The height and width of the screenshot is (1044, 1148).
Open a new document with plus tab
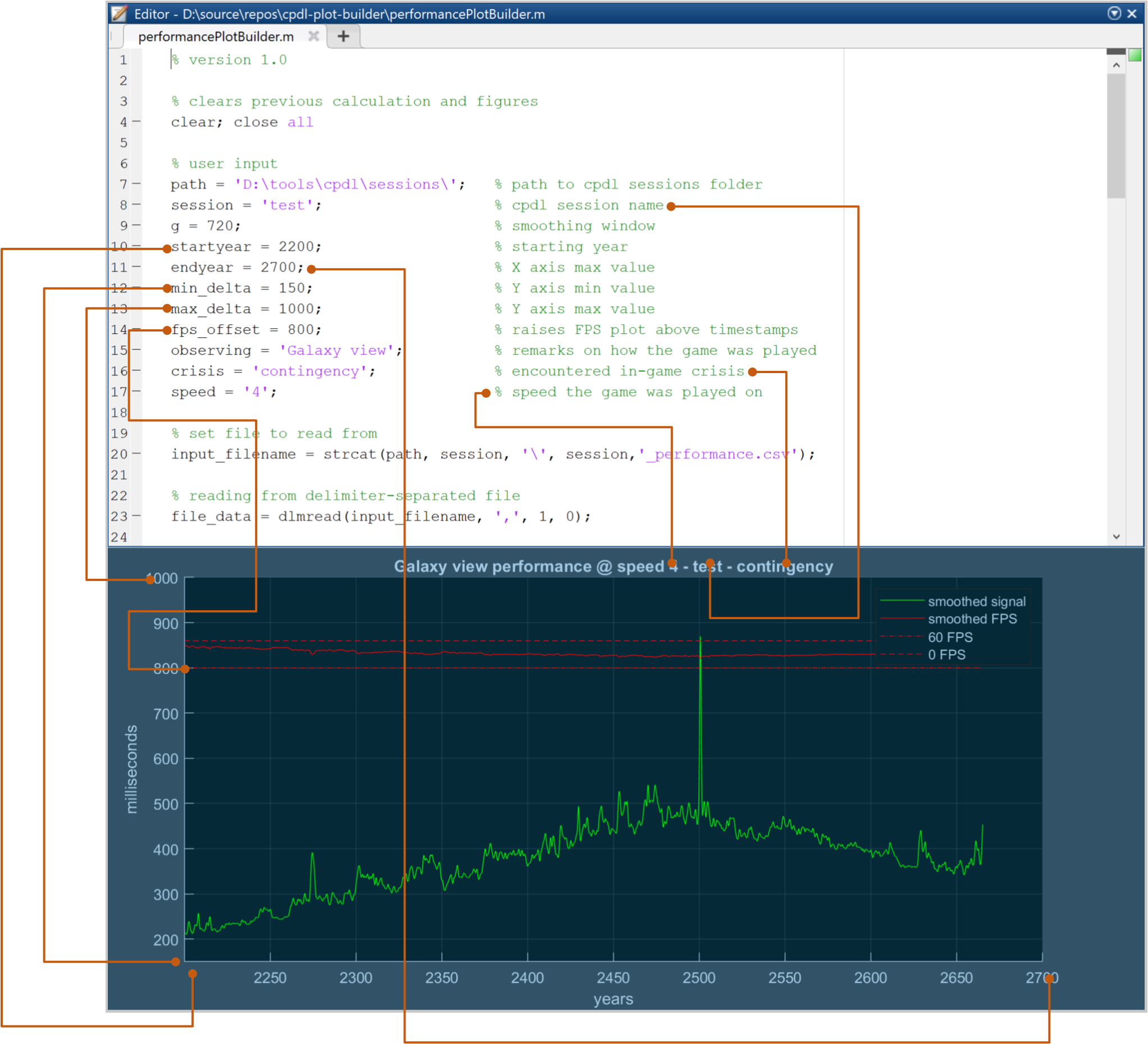pyautogui.click(x=343, y=37)
